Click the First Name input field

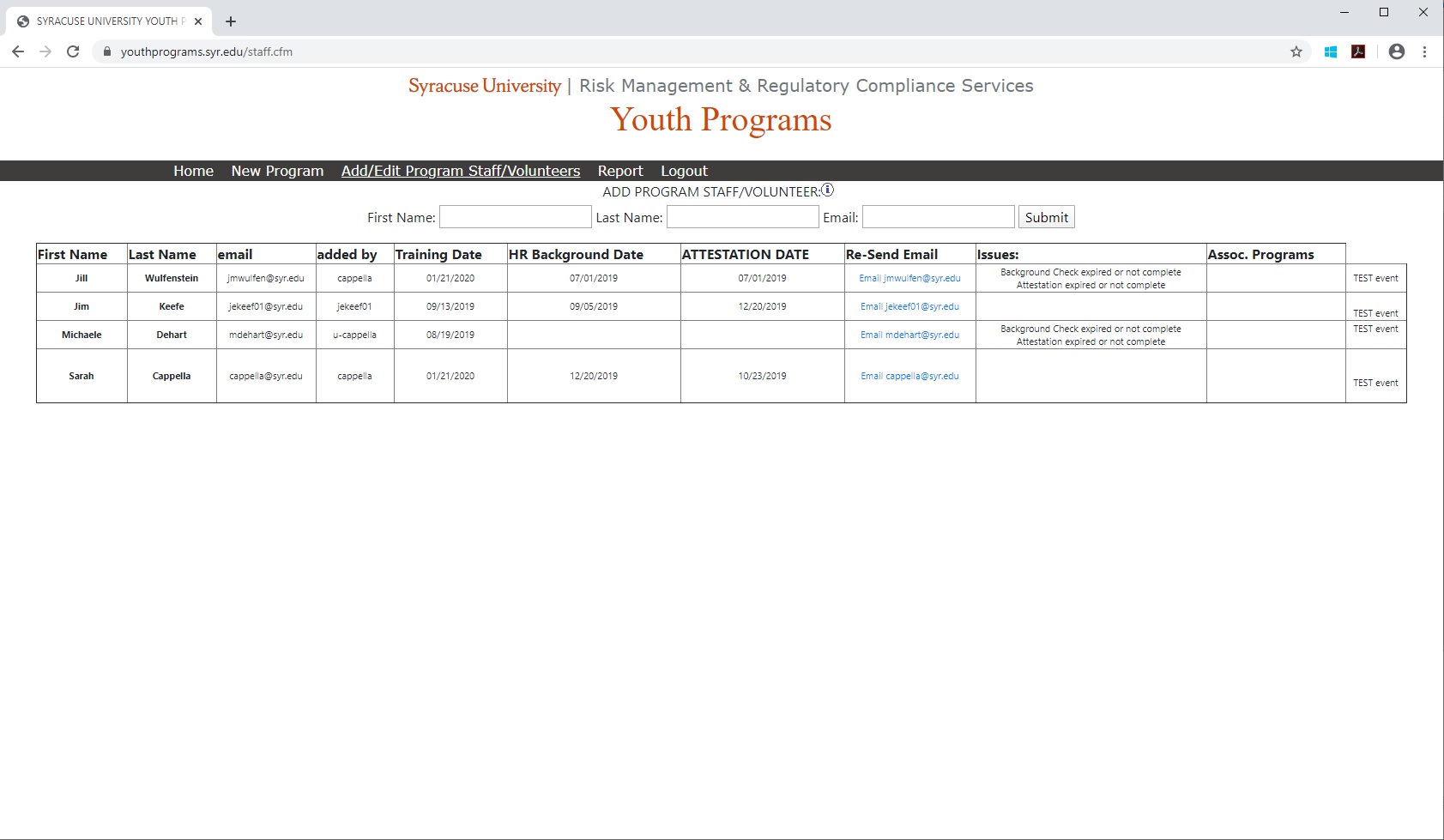[x=516, y=216]
